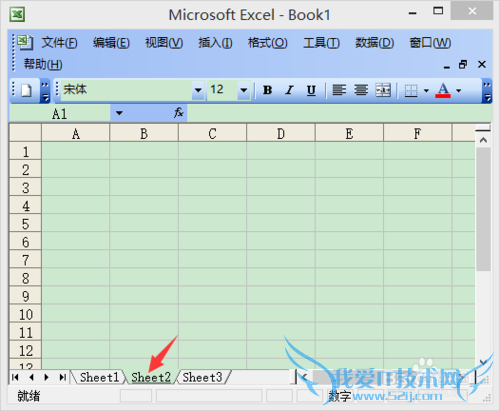Switch to Sheet2 tab
Image resolution: width=500 pixels, height=411 pixels.
pos(151,377)
